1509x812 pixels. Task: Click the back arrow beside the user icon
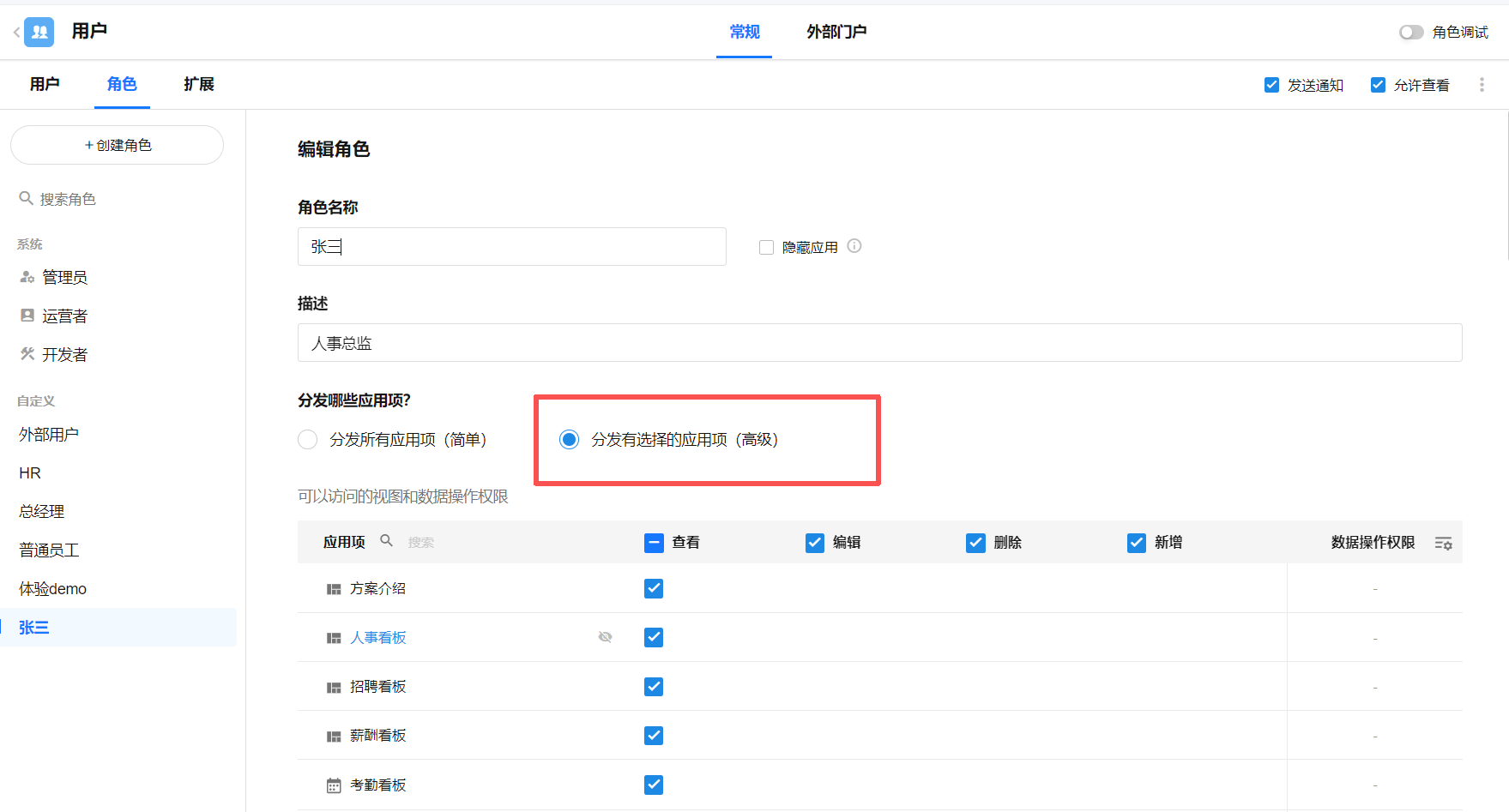(x=16, y=33)
